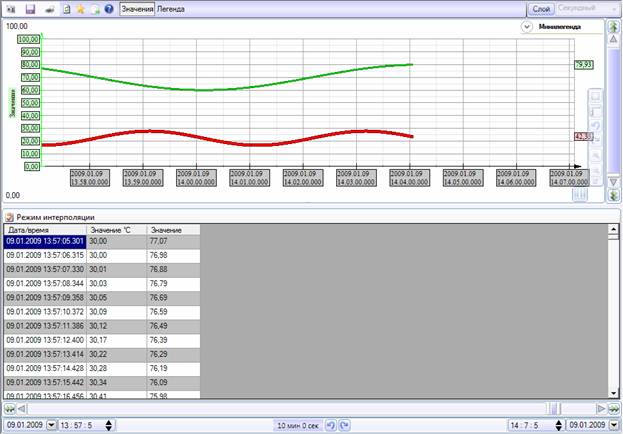Viewport: 623px width, 434px height.
Task: Select row 09.01.2009 13:57:09.358
Action: 102,298
